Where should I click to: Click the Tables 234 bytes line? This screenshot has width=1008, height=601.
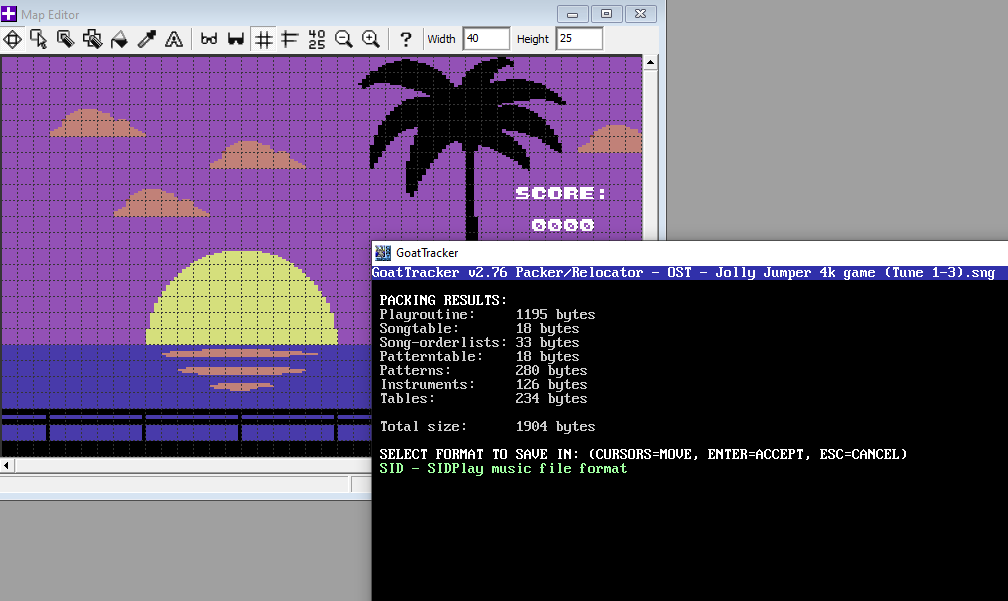[x=483, y=399]
